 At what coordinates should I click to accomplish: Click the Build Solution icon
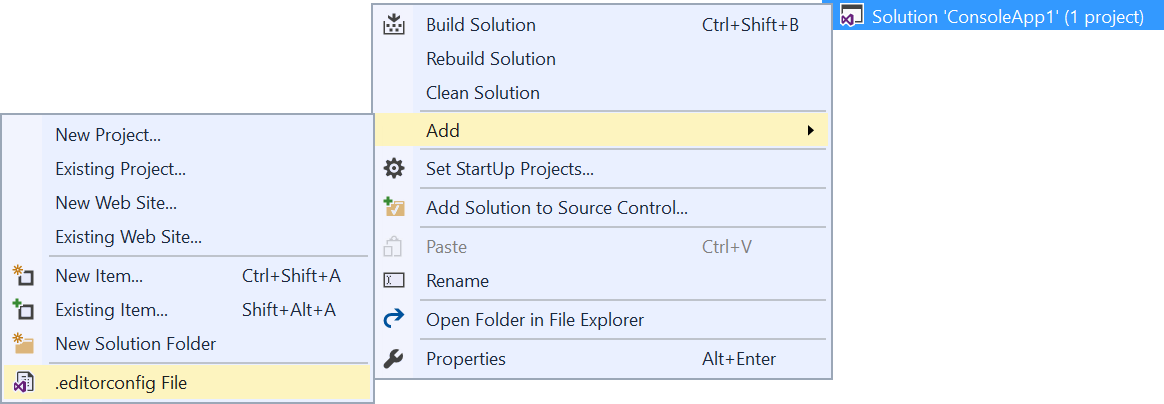pyautogui.click(x=393, y=25)
